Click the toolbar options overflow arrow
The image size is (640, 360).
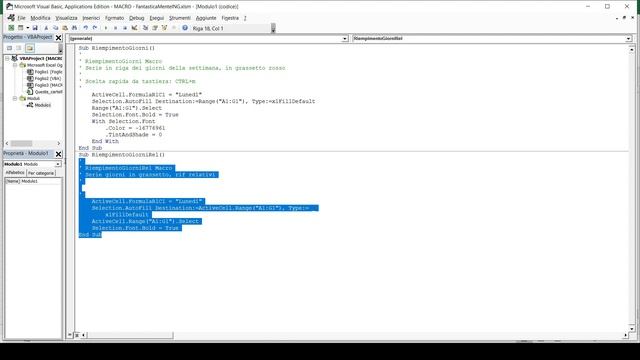(273, 28)
